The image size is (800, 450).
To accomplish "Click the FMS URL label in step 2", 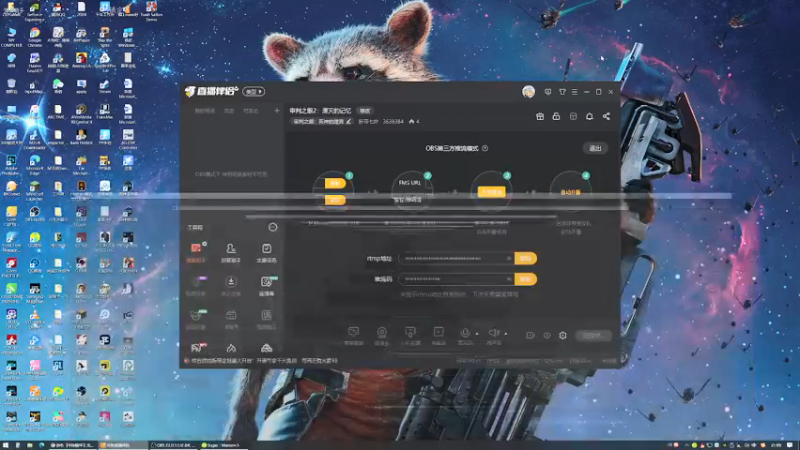I will pos(410,183).
